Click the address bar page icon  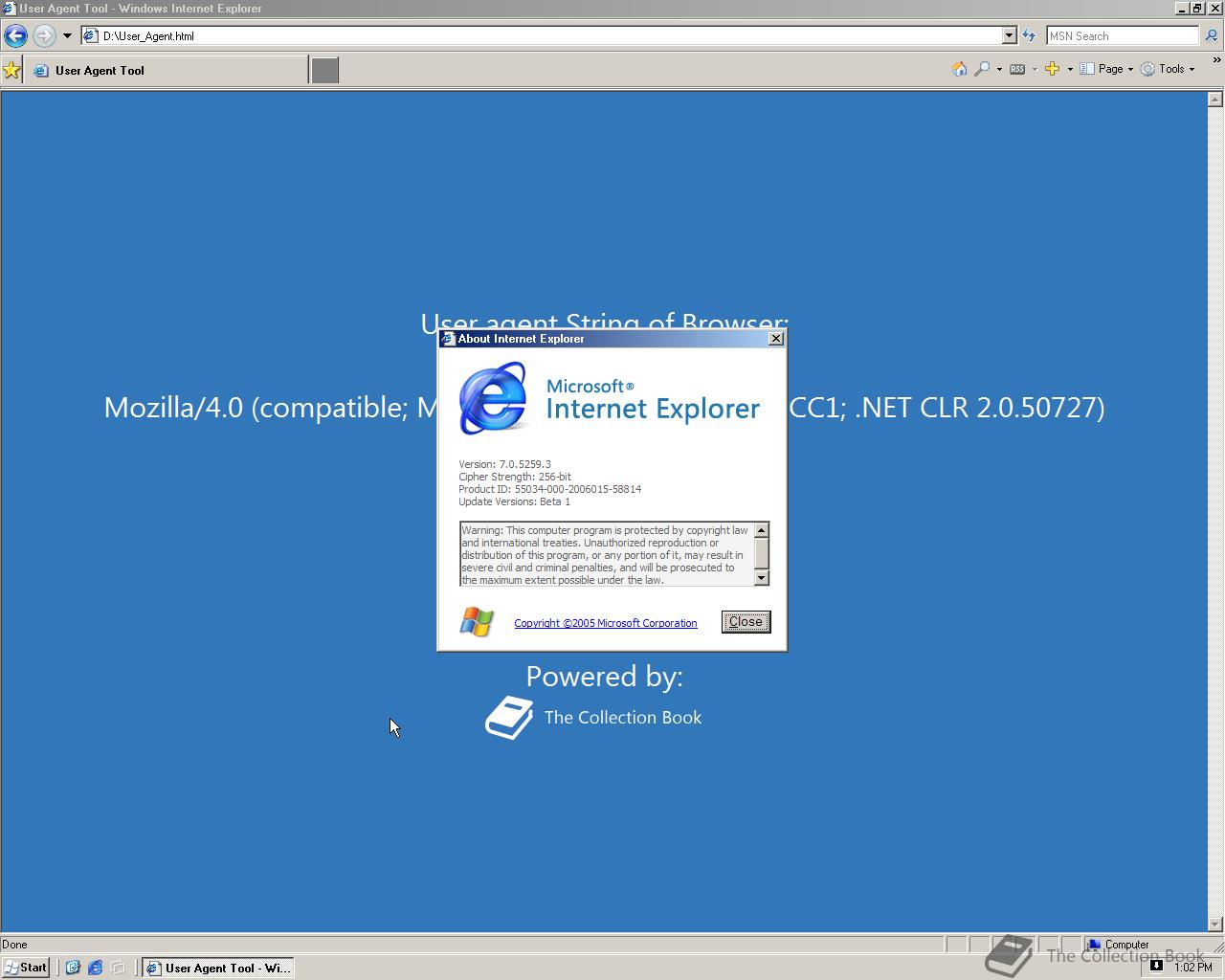(x=91, y=36)
